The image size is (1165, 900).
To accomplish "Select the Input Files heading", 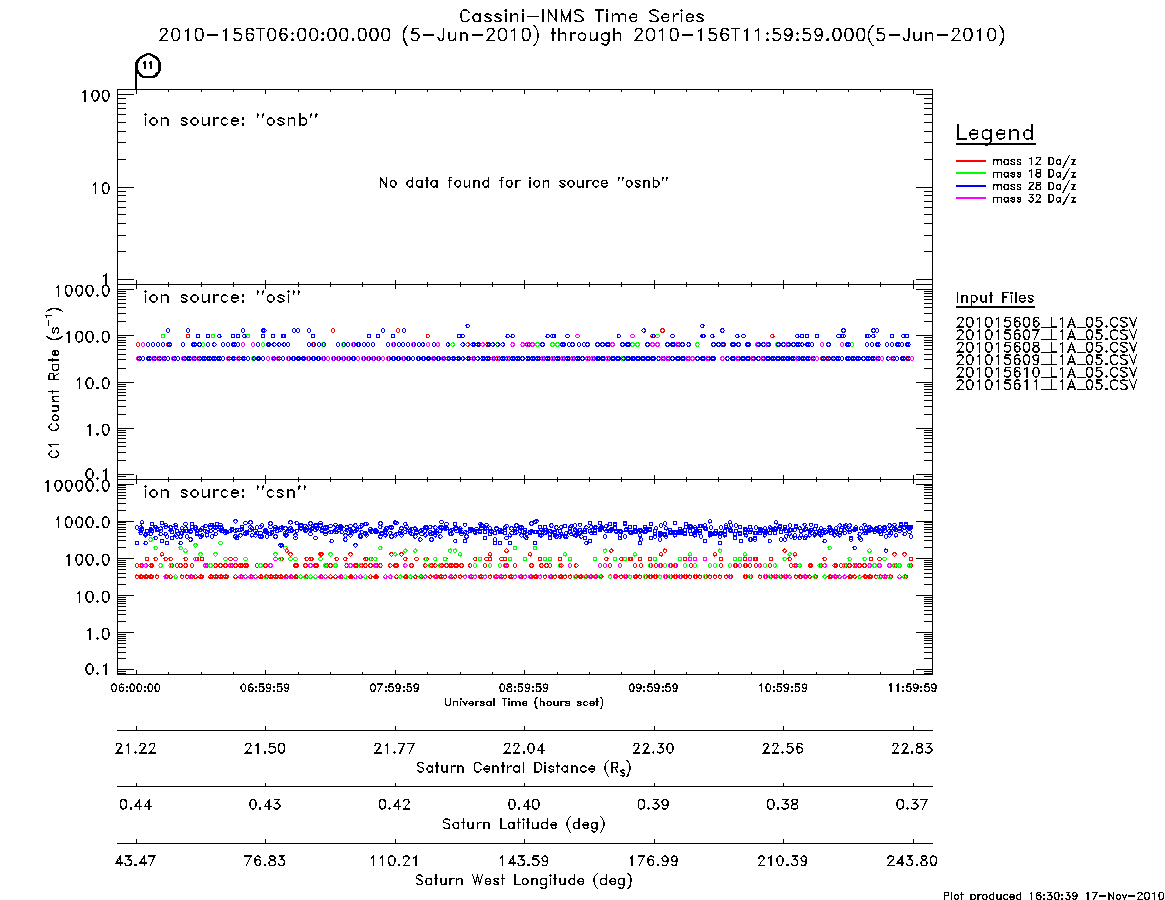I will (x=995, y=298).
